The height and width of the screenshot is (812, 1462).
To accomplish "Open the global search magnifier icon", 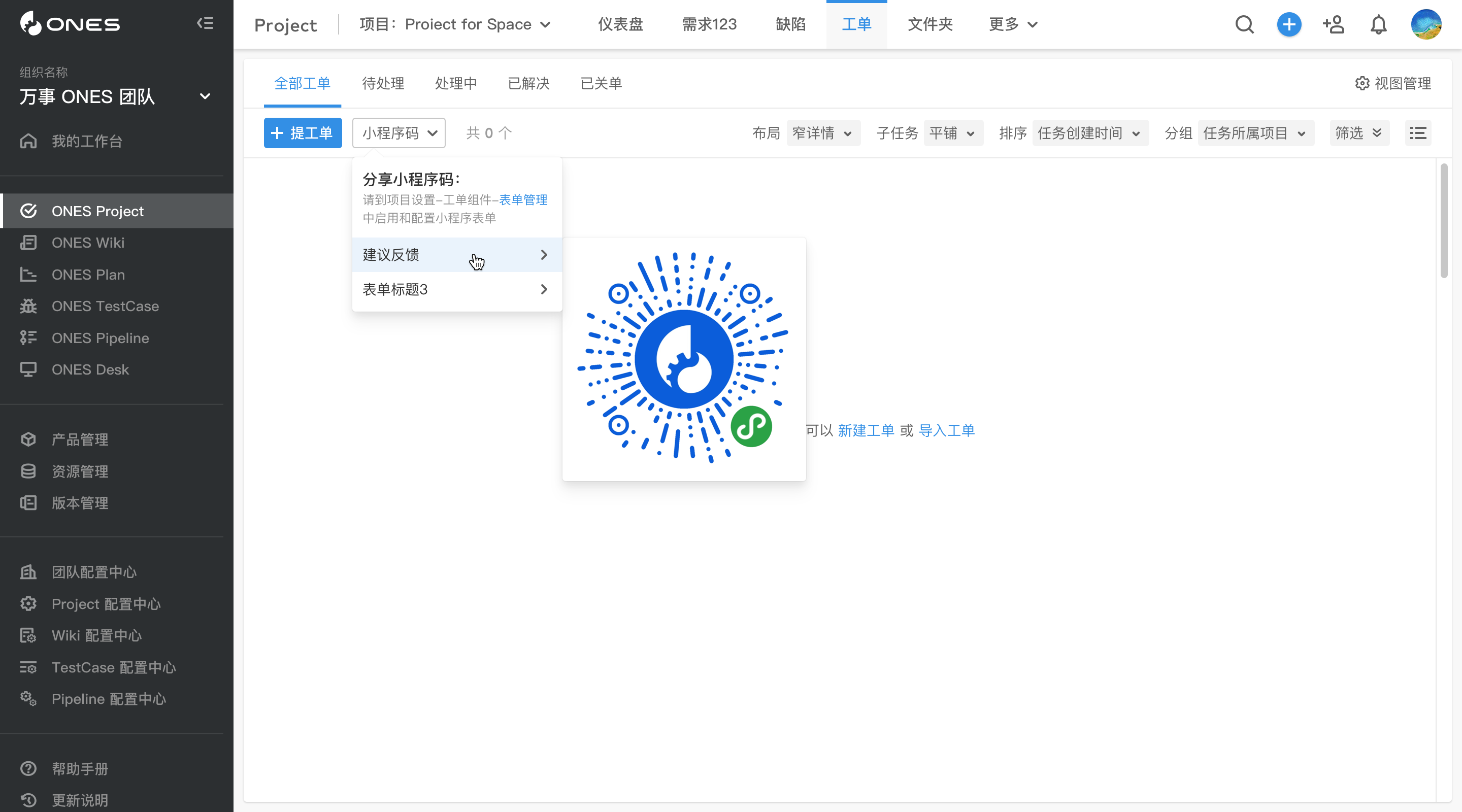I will coord(1244,24).
